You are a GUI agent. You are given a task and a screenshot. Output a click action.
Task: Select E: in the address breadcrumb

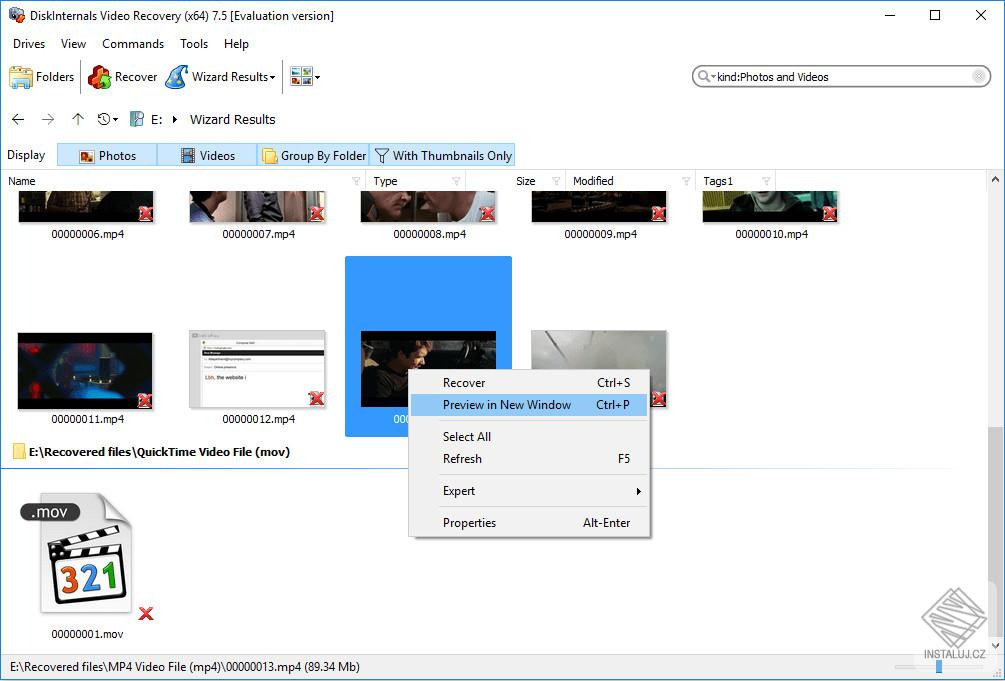pyautogui.click(x=156, y=119)
